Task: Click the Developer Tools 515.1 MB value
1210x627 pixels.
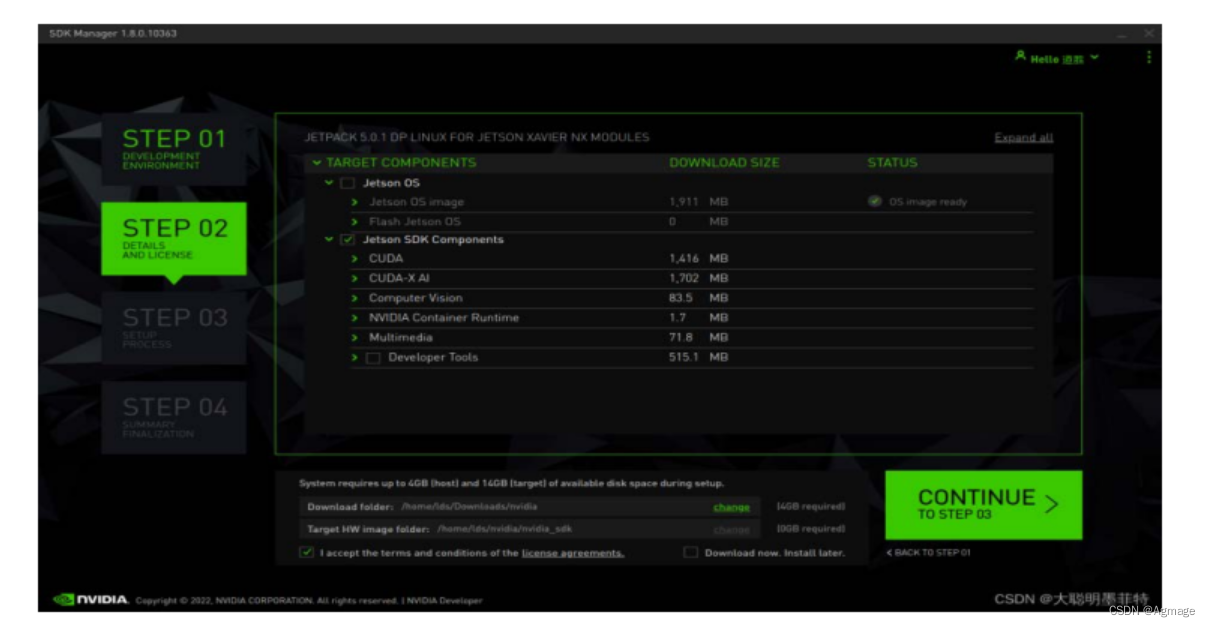Action: 698,357
